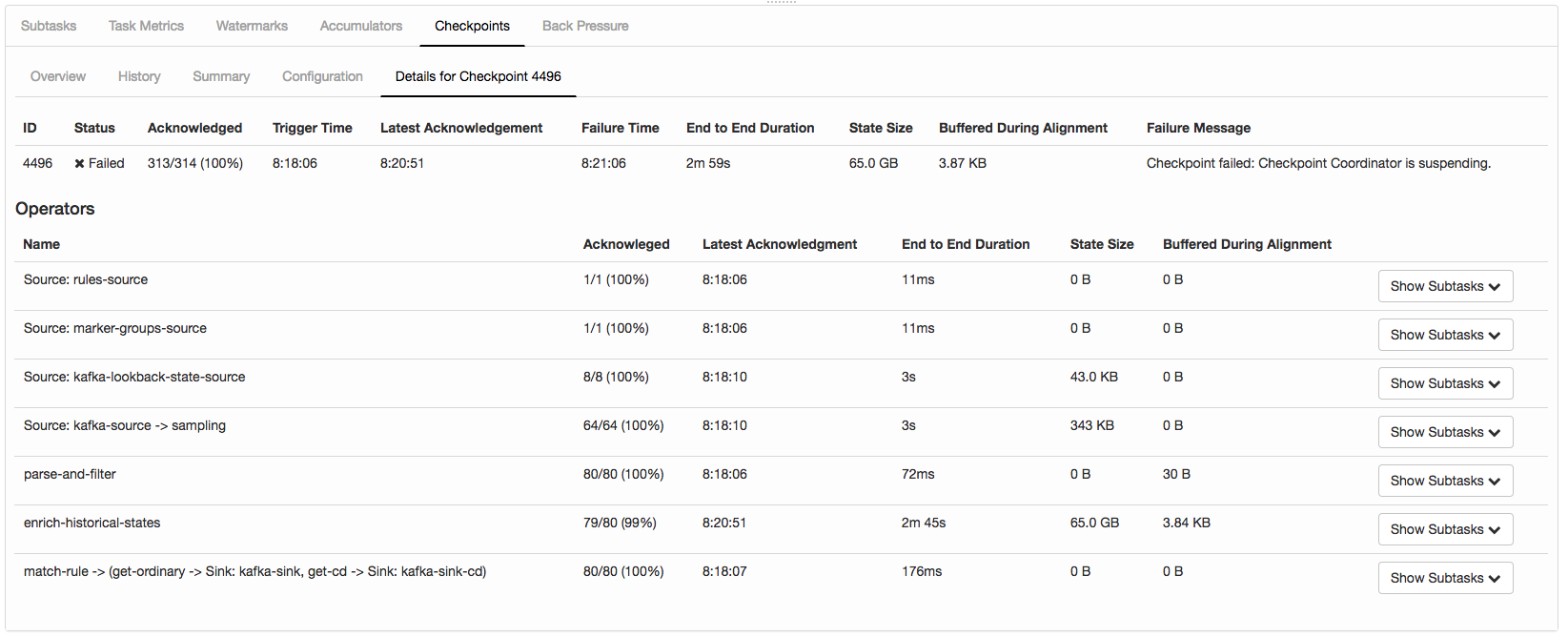Show subtasks for marker-groups-source operator

coord(1445,335)
